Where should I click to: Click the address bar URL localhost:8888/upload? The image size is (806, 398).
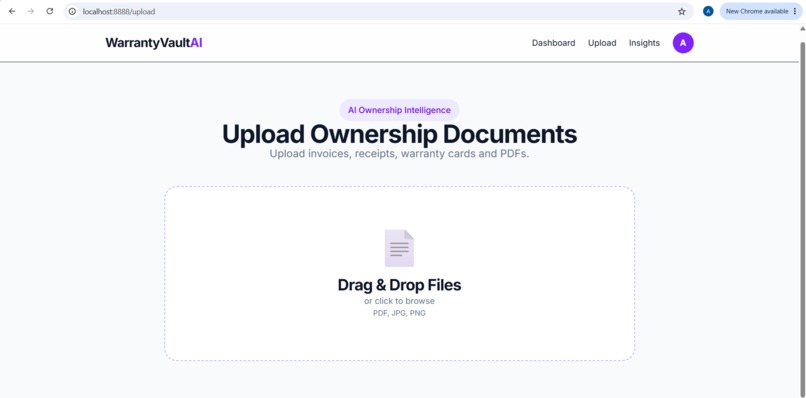119,11
